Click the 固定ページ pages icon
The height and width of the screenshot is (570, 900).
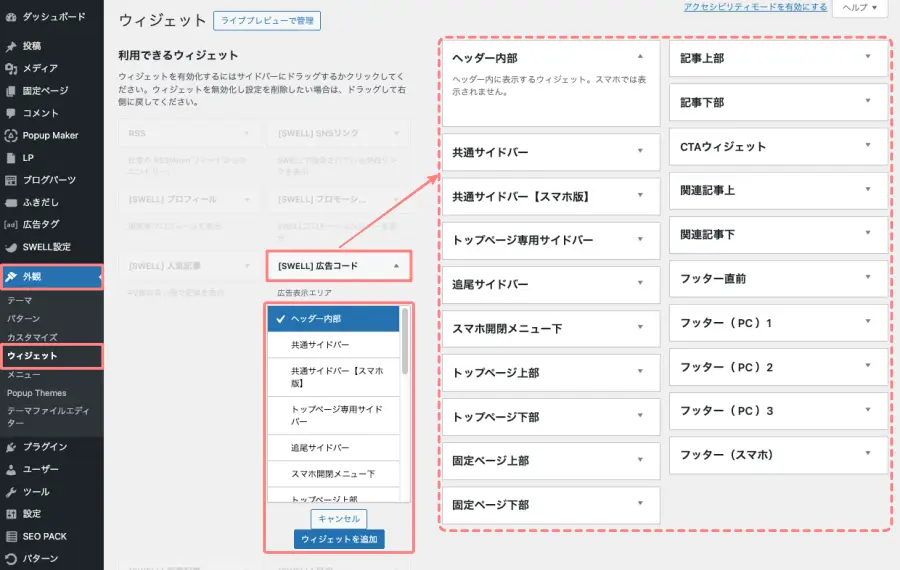tap(10, 91)
